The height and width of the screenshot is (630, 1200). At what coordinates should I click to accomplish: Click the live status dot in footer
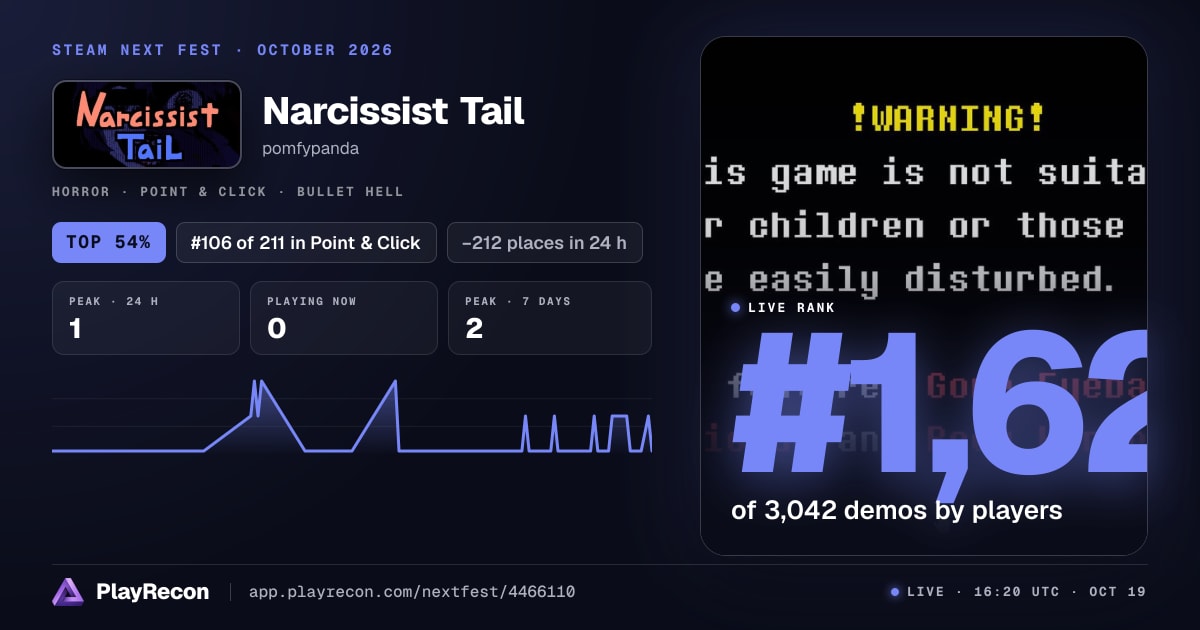(895, 592)
